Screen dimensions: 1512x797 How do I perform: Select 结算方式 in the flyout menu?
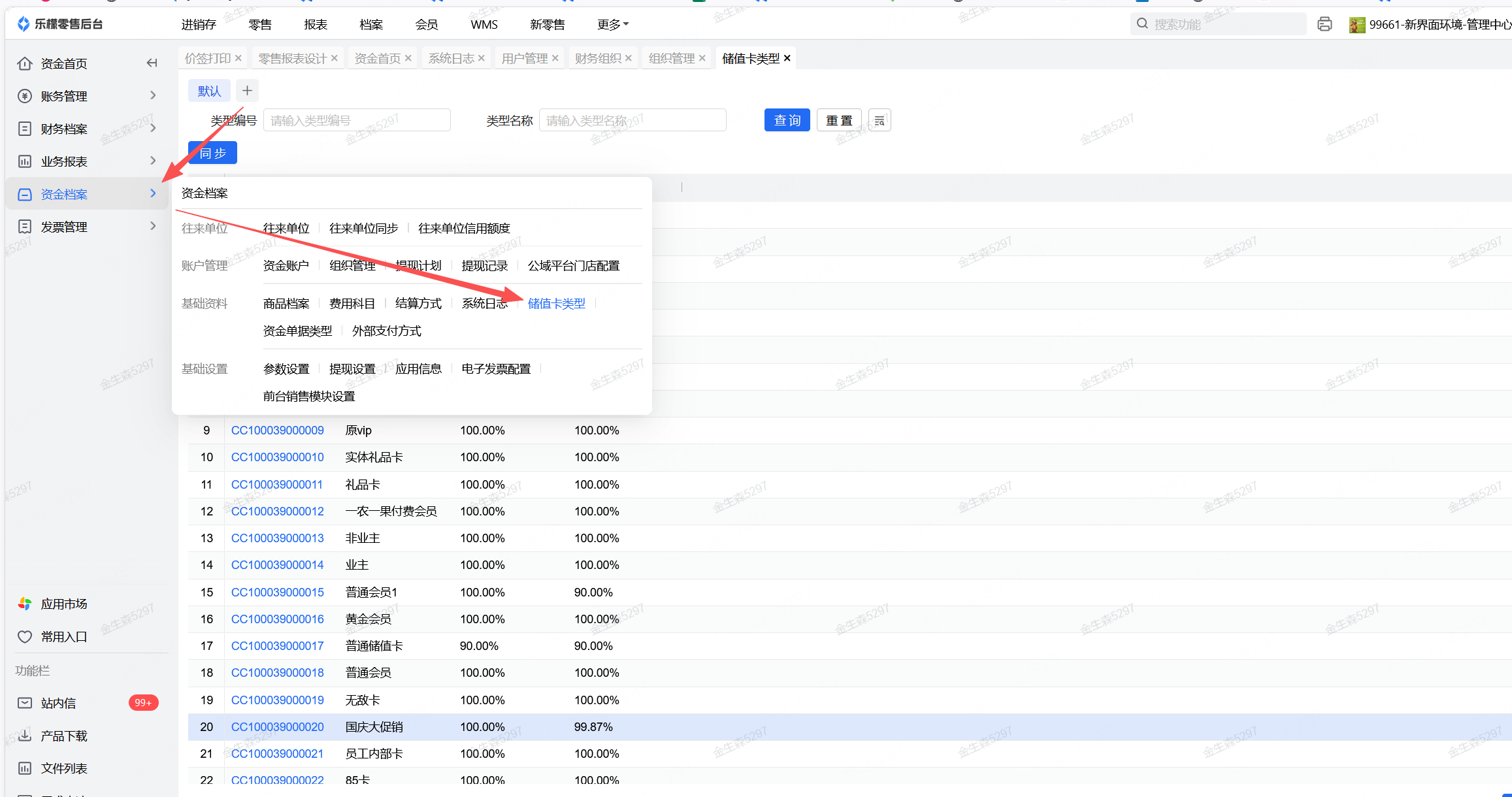point(418,303)
